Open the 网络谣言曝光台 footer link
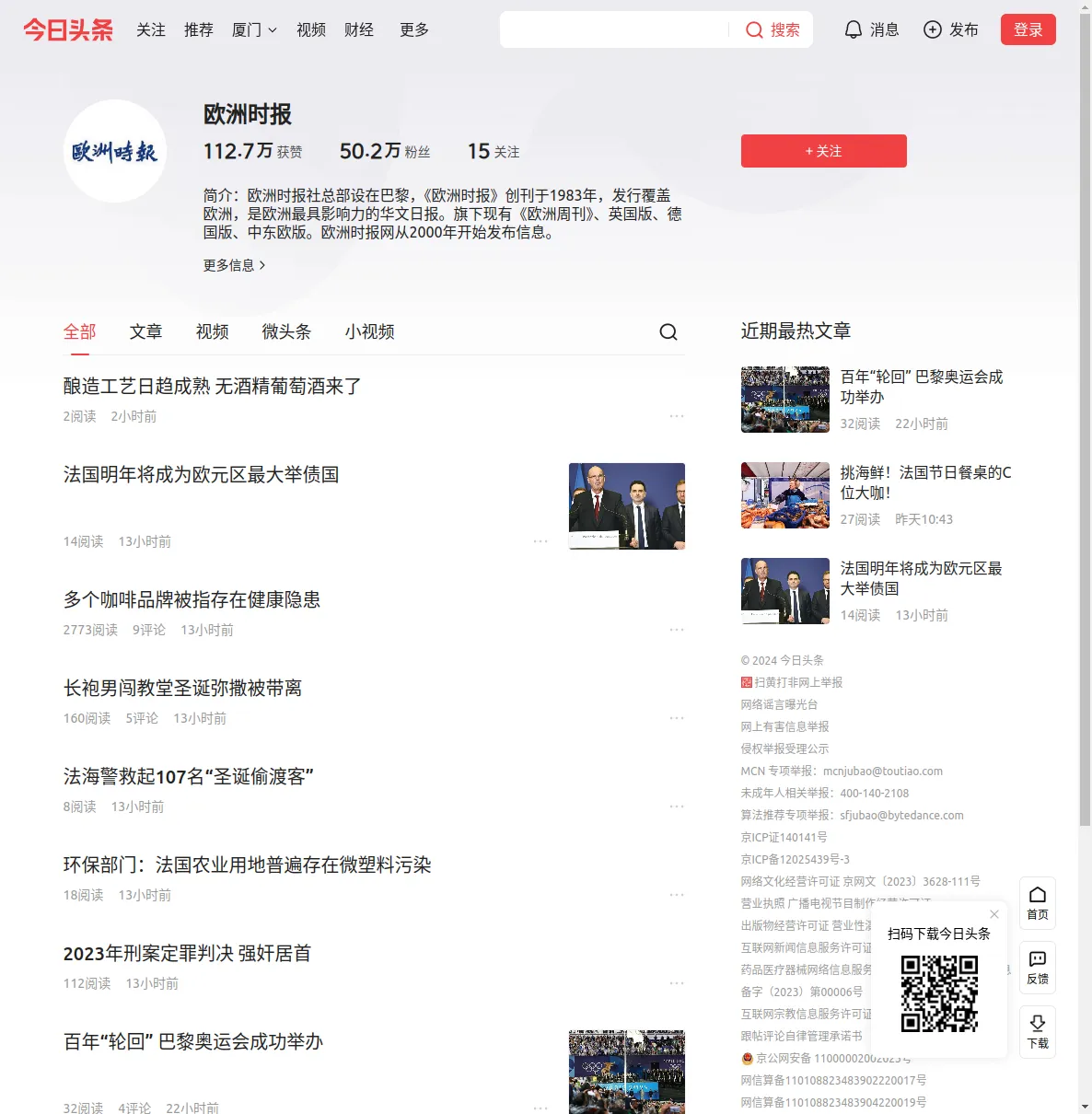The width and height of the screenshot is (1092, 1114). pos(779,704)
